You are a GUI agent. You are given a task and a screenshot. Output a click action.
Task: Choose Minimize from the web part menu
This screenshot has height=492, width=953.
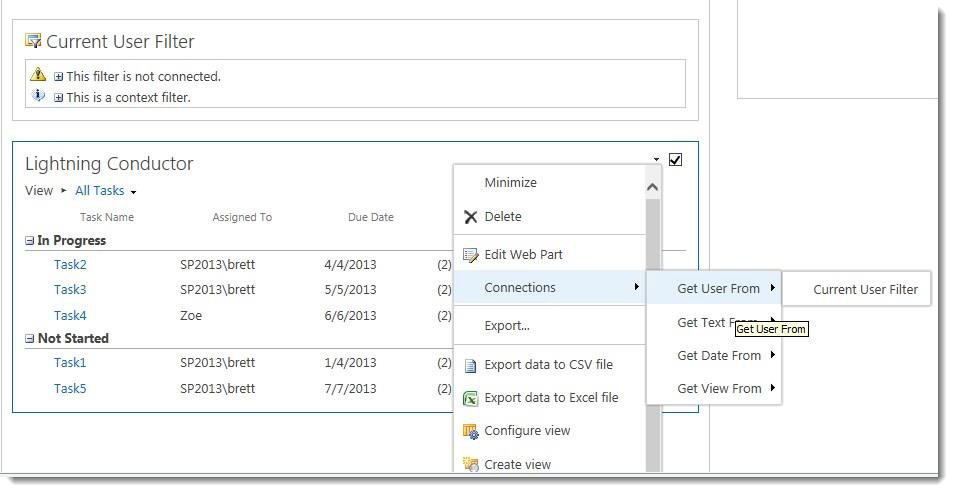(x=510, y=183)
